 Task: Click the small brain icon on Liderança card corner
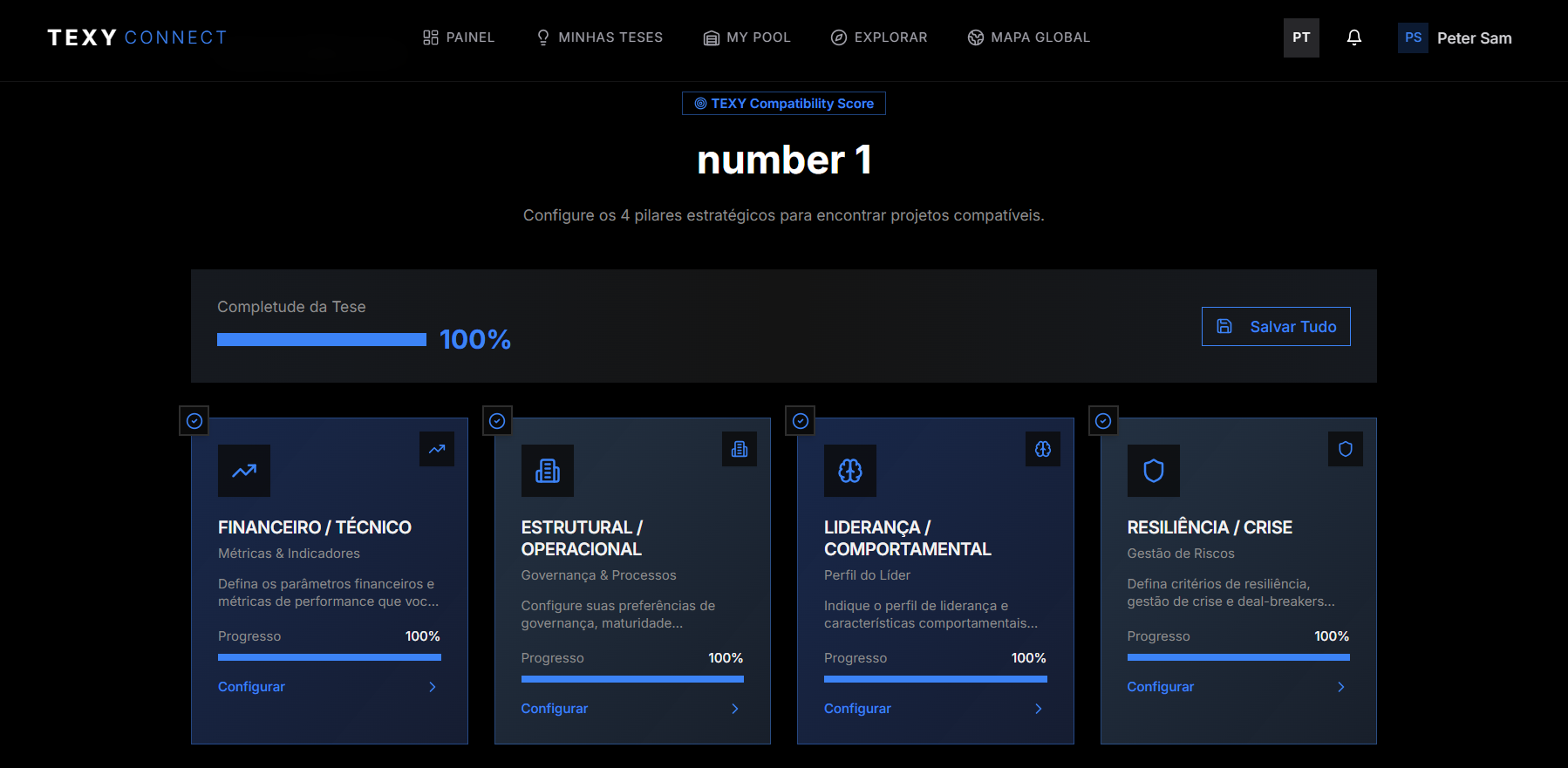click(1043, 449)
